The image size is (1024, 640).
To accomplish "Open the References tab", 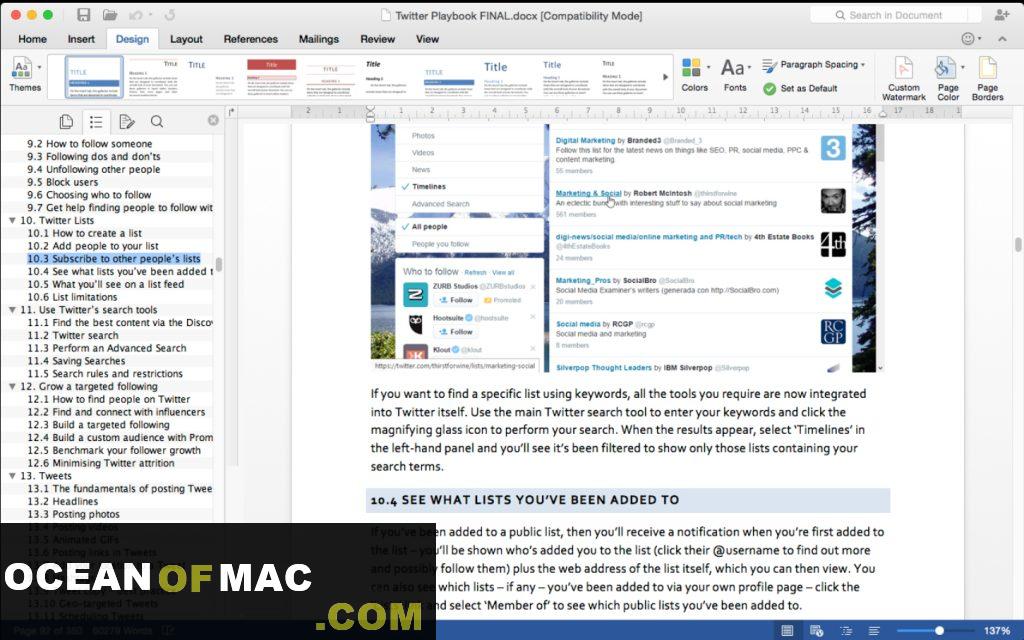I will click(250, 39).
